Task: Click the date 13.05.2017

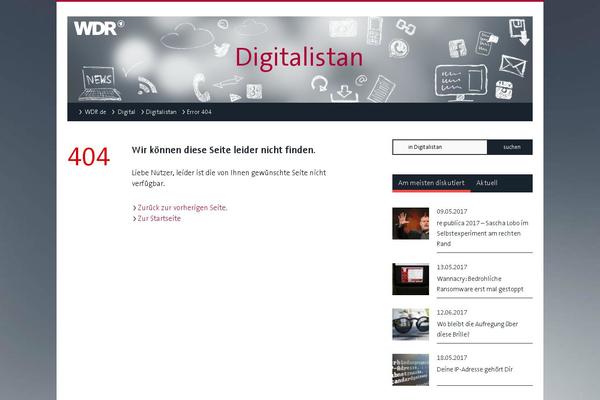Action: (452, 267)
